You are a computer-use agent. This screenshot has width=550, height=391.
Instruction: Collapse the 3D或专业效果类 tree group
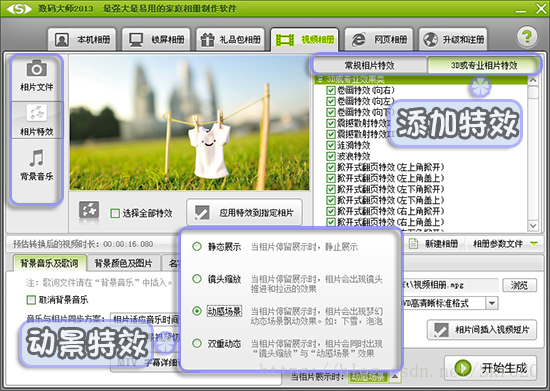tap(320, 80)
